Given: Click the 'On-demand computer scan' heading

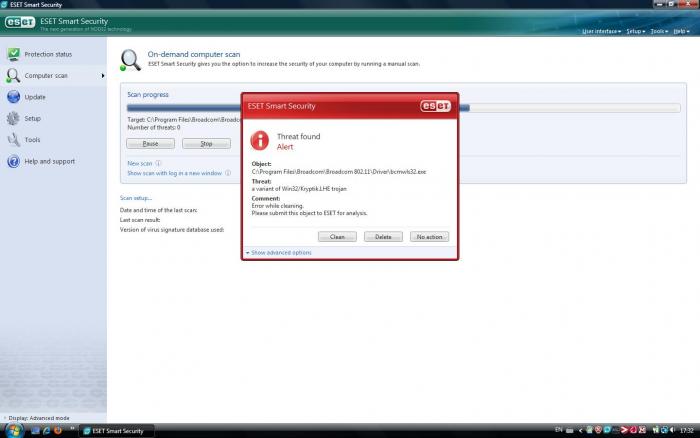Looking at the screenshot, I should tap(194, 54).
